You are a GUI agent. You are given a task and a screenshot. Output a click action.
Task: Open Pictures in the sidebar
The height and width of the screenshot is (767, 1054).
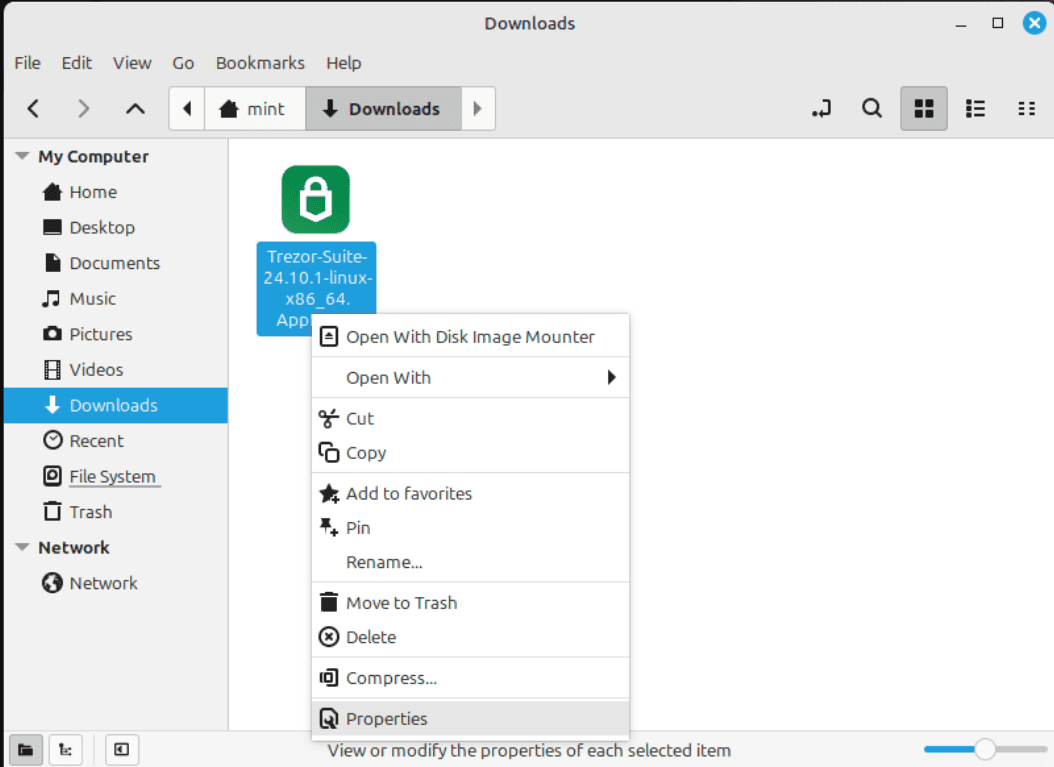click(x=116, y=335)
